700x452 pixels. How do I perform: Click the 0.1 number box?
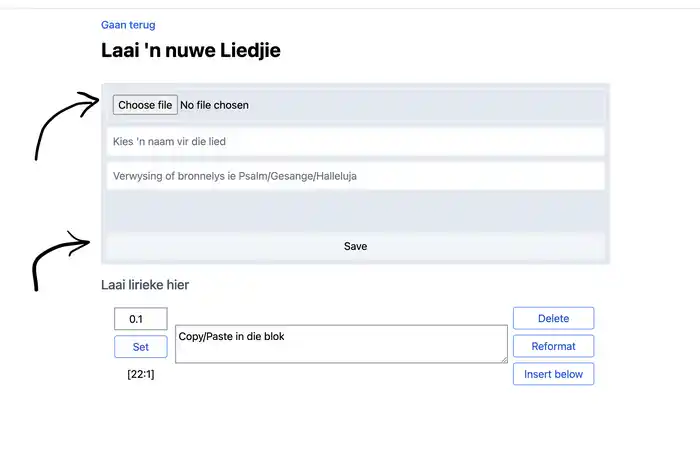coord(140,319)
